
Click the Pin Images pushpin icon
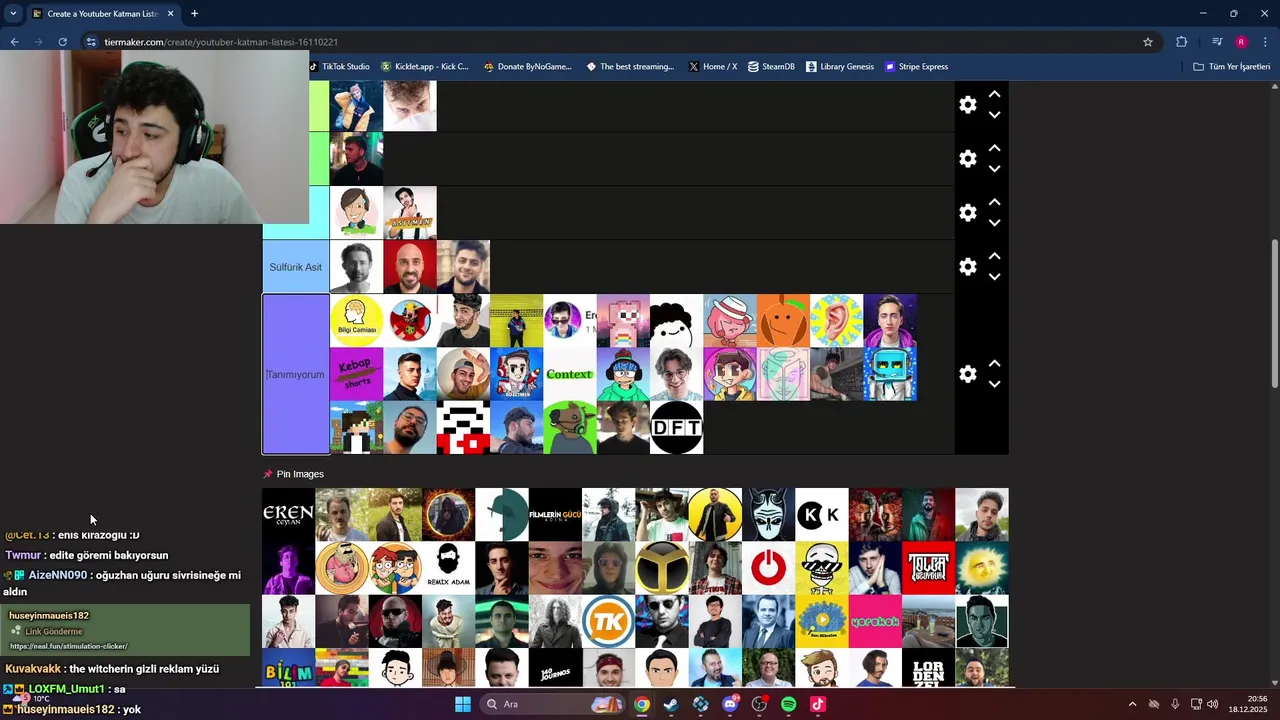click(x=267, y=474)
